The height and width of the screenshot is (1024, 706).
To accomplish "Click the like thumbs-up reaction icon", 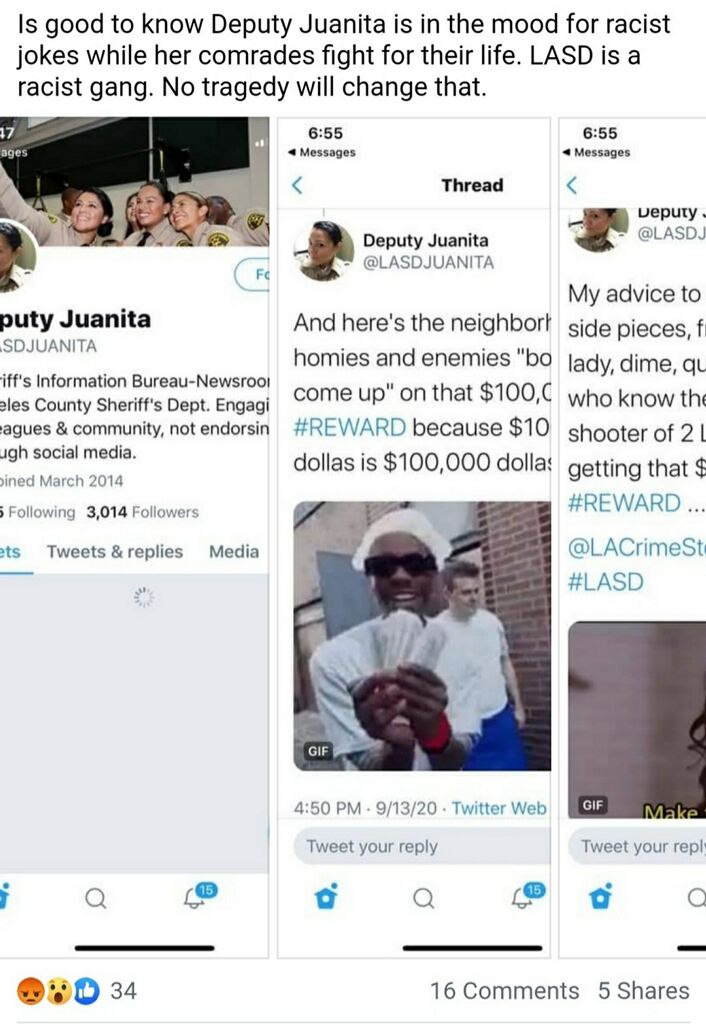I will pyautogui.click(x=87, y=991).
